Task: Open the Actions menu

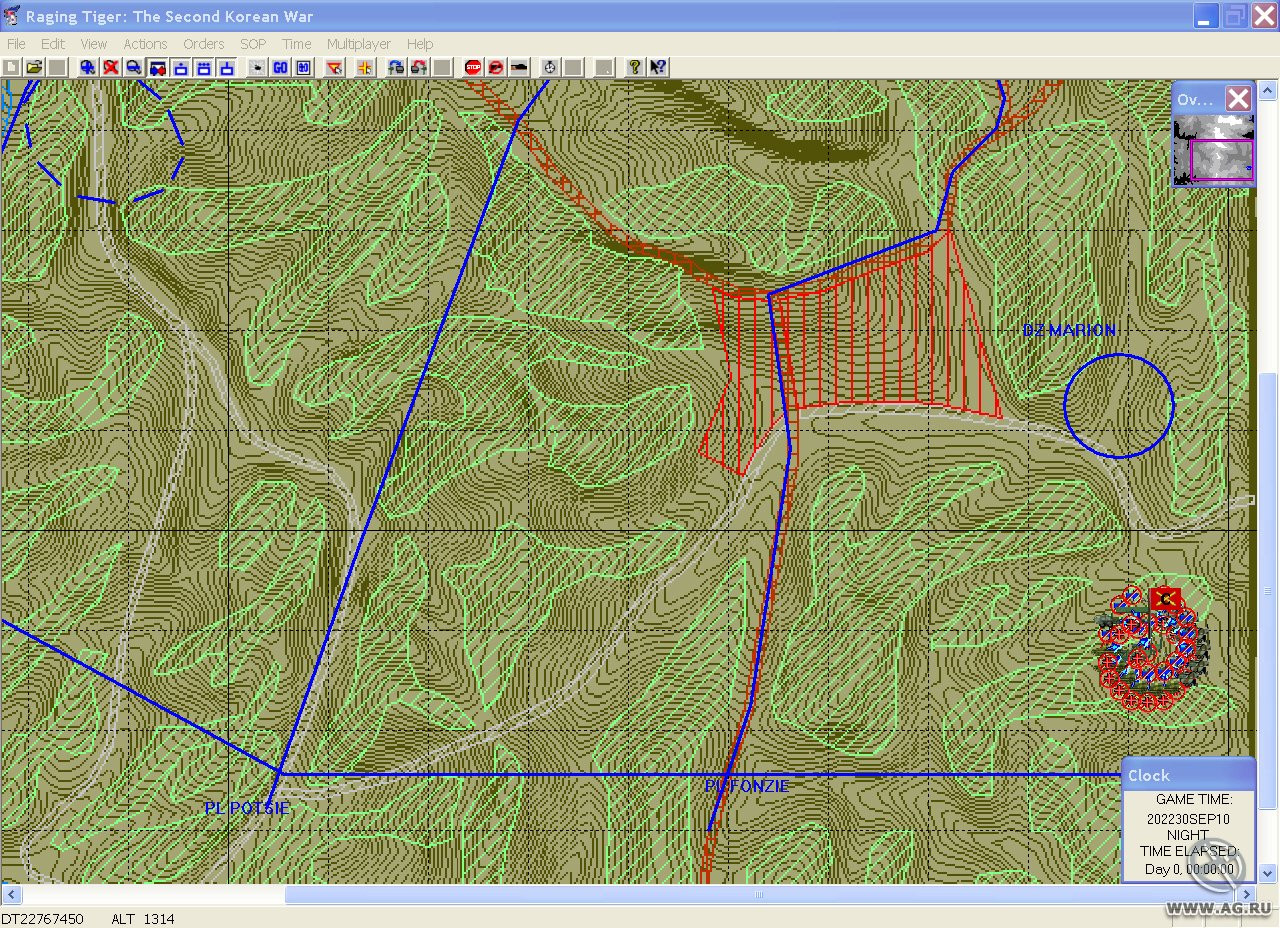Action: [145, 44]
